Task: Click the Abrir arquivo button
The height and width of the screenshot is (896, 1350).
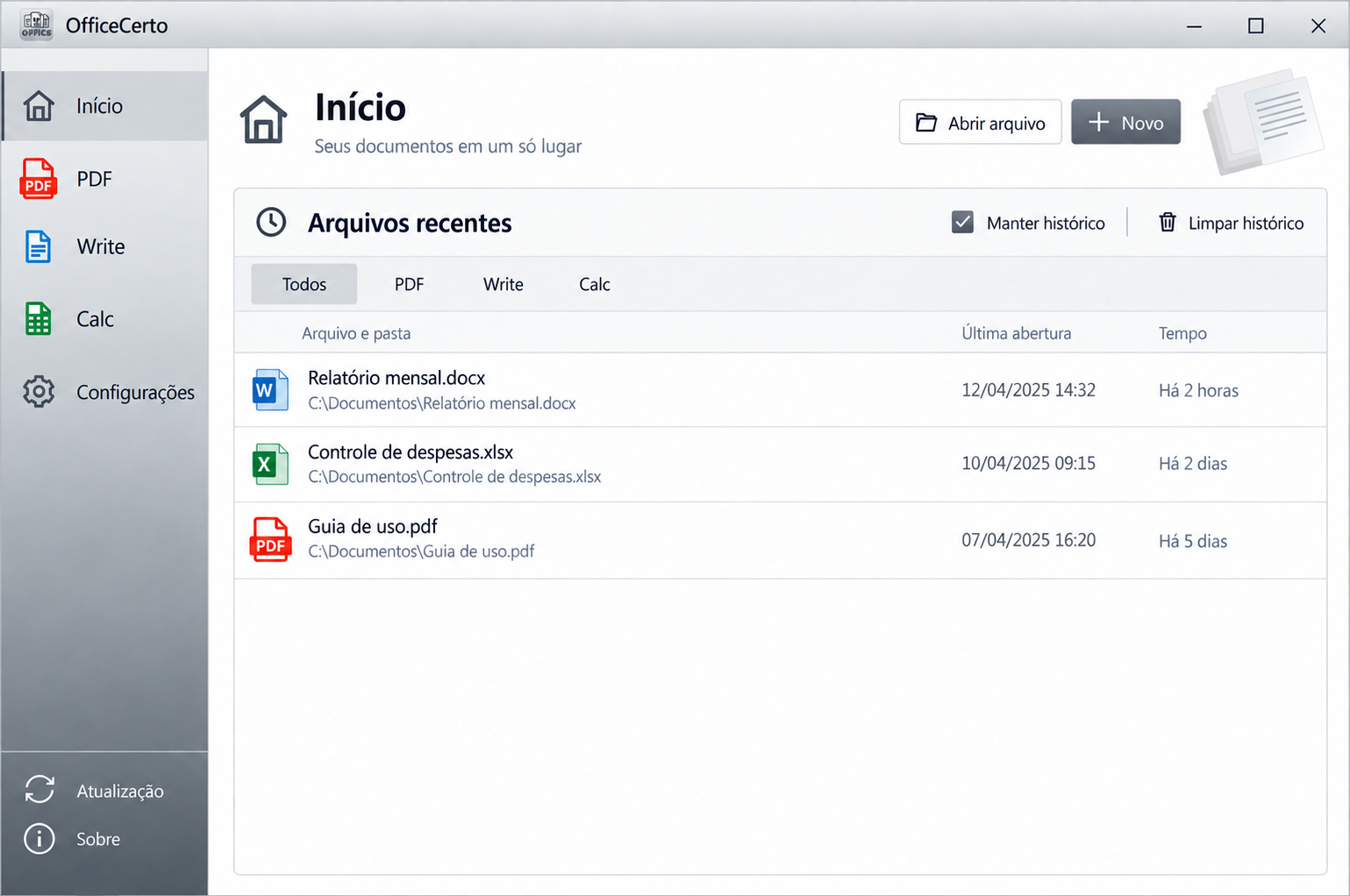Action: [x=980, y=122]
